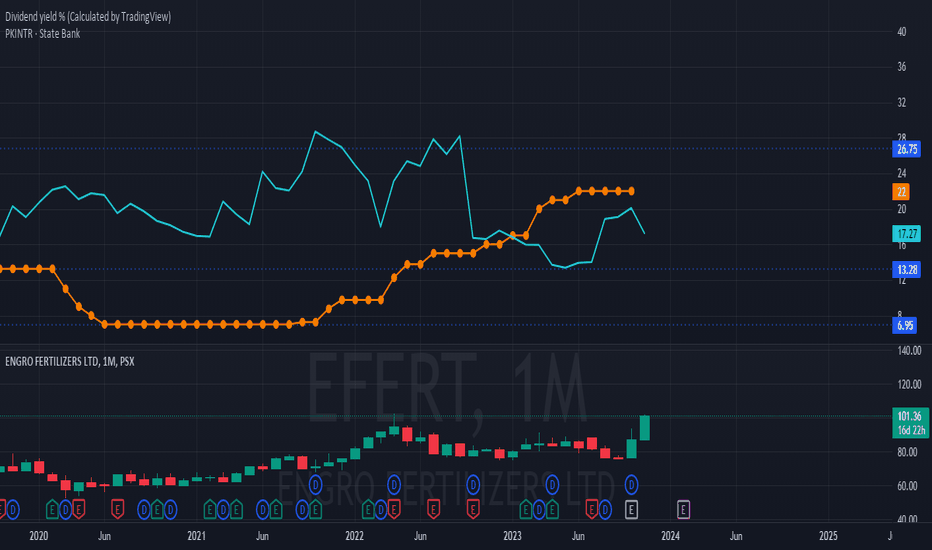Click the Dividend yield % indicator title
Viewport: 932px width, 550px height.
[x=88, y=17]
